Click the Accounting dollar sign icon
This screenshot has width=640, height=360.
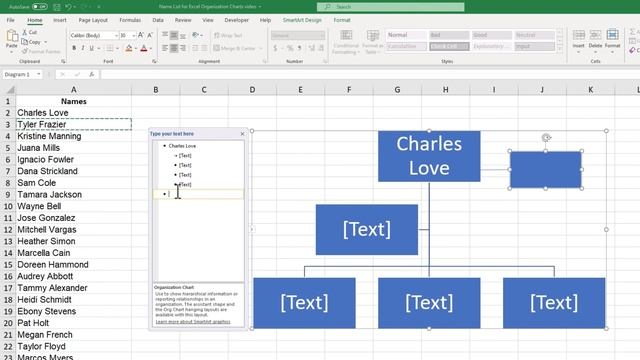pos(275,48)
